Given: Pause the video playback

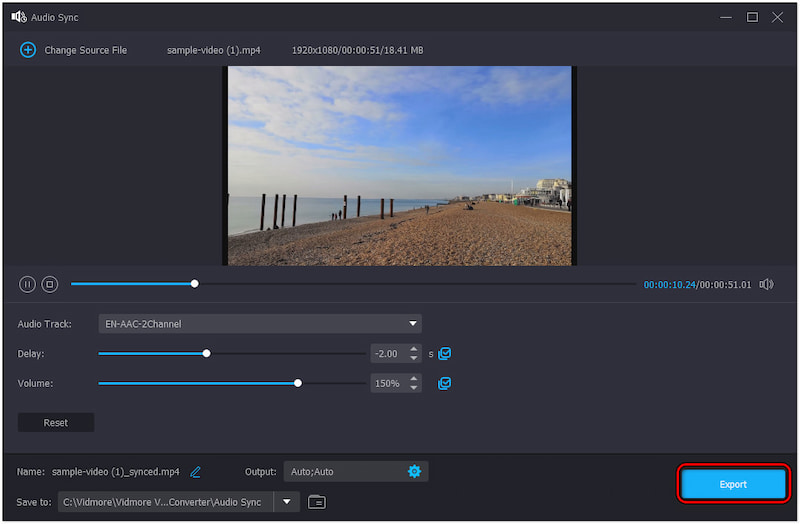Looking at the screenshot, I should point(27,284).
